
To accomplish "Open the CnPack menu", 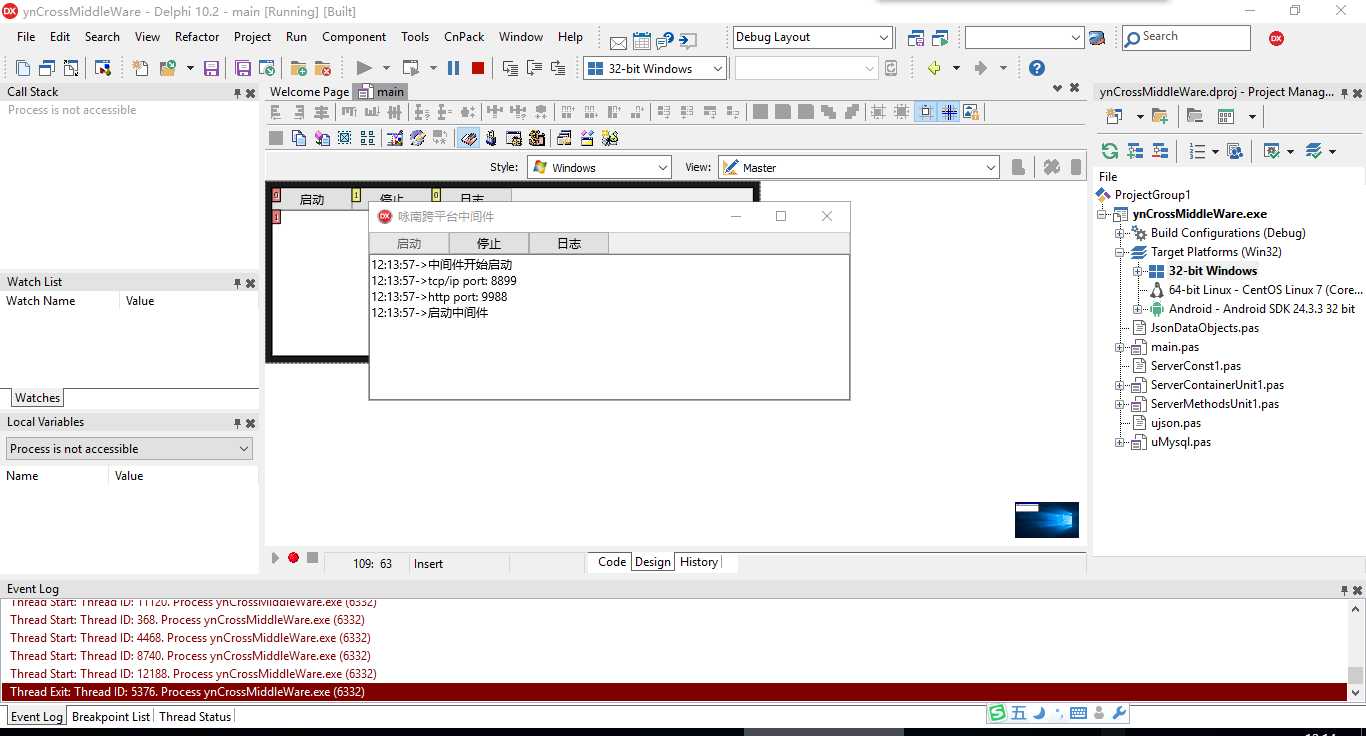I will (464, 37).
